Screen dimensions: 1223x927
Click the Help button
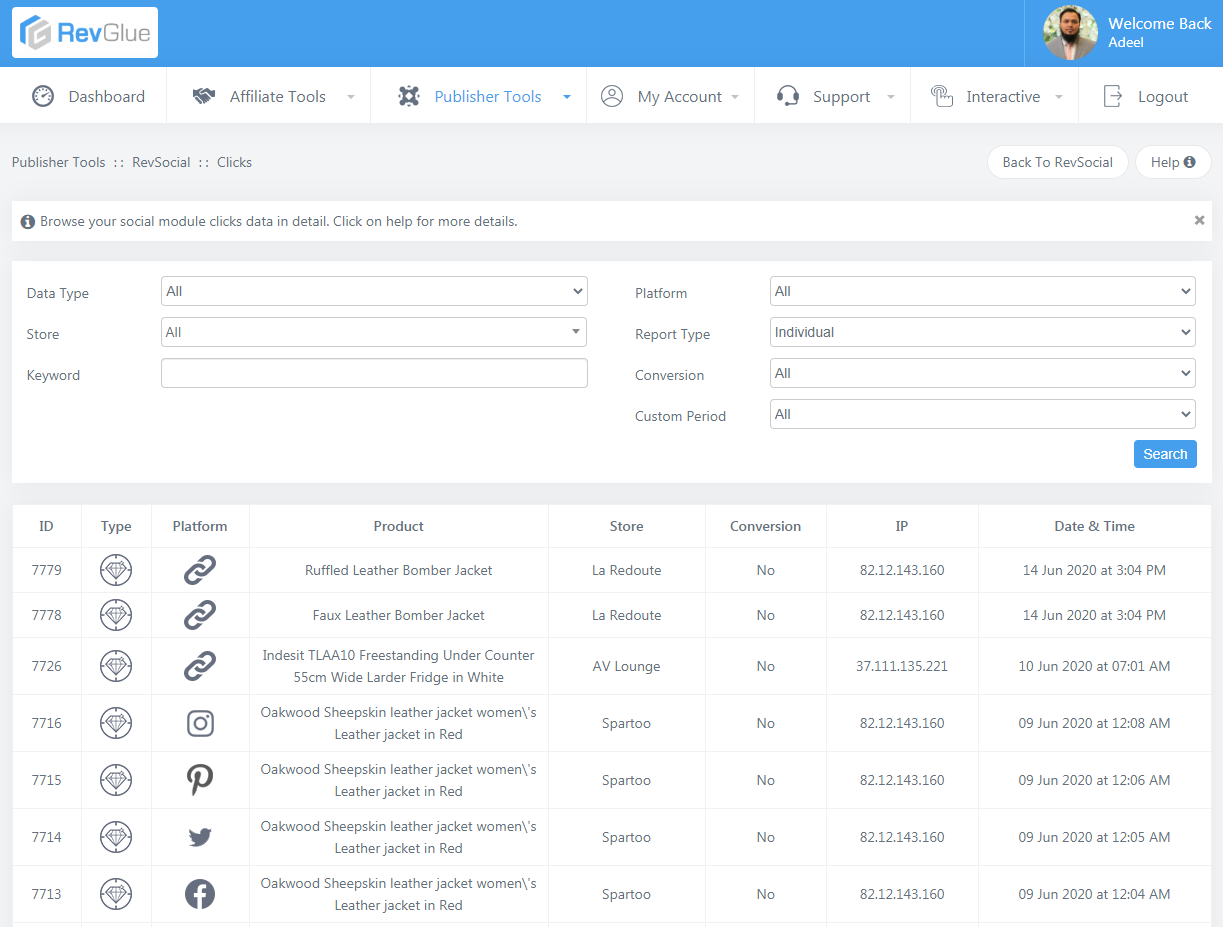(x=1172, y=162)
